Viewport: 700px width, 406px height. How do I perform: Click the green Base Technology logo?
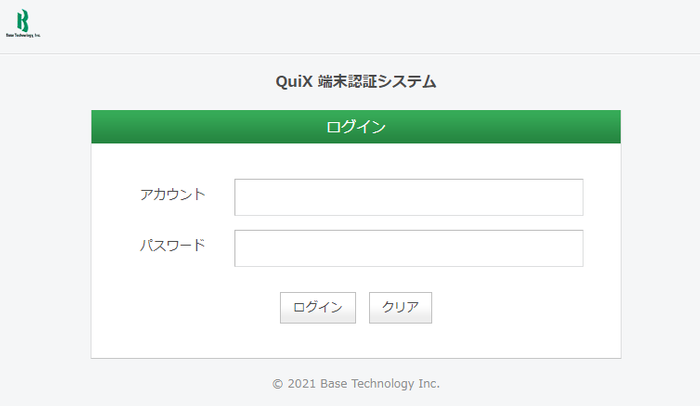[23, 20]
